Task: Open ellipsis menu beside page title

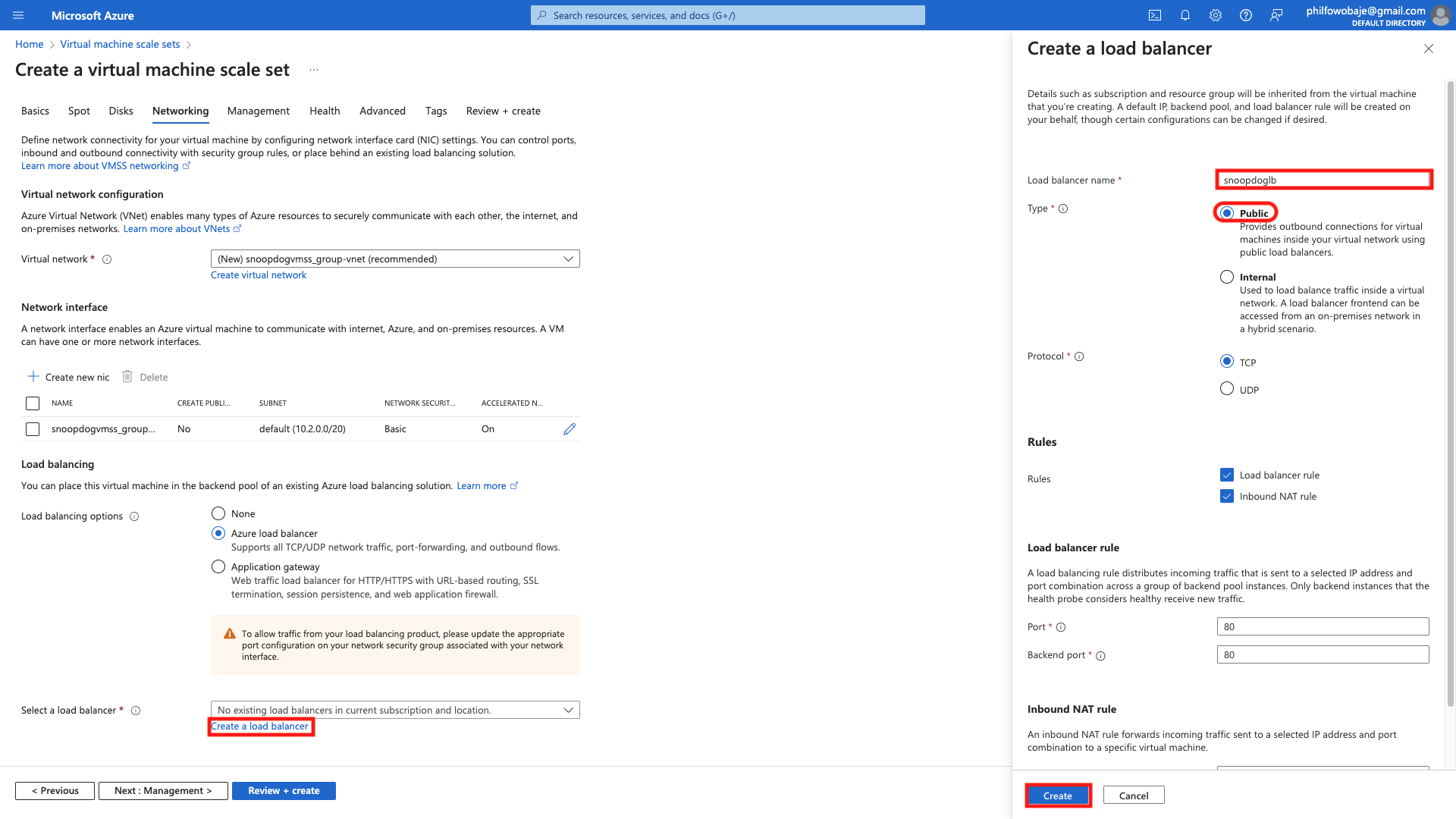Action: pos(314,70)
